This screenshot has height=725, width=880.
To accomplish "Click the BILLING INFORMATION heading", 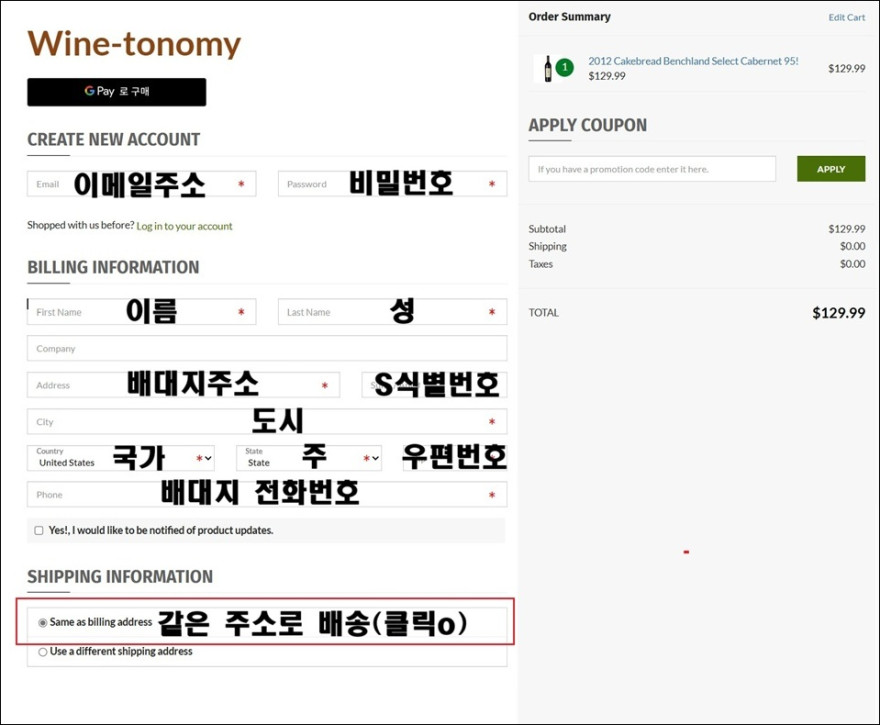I will (x=113, y=267).
